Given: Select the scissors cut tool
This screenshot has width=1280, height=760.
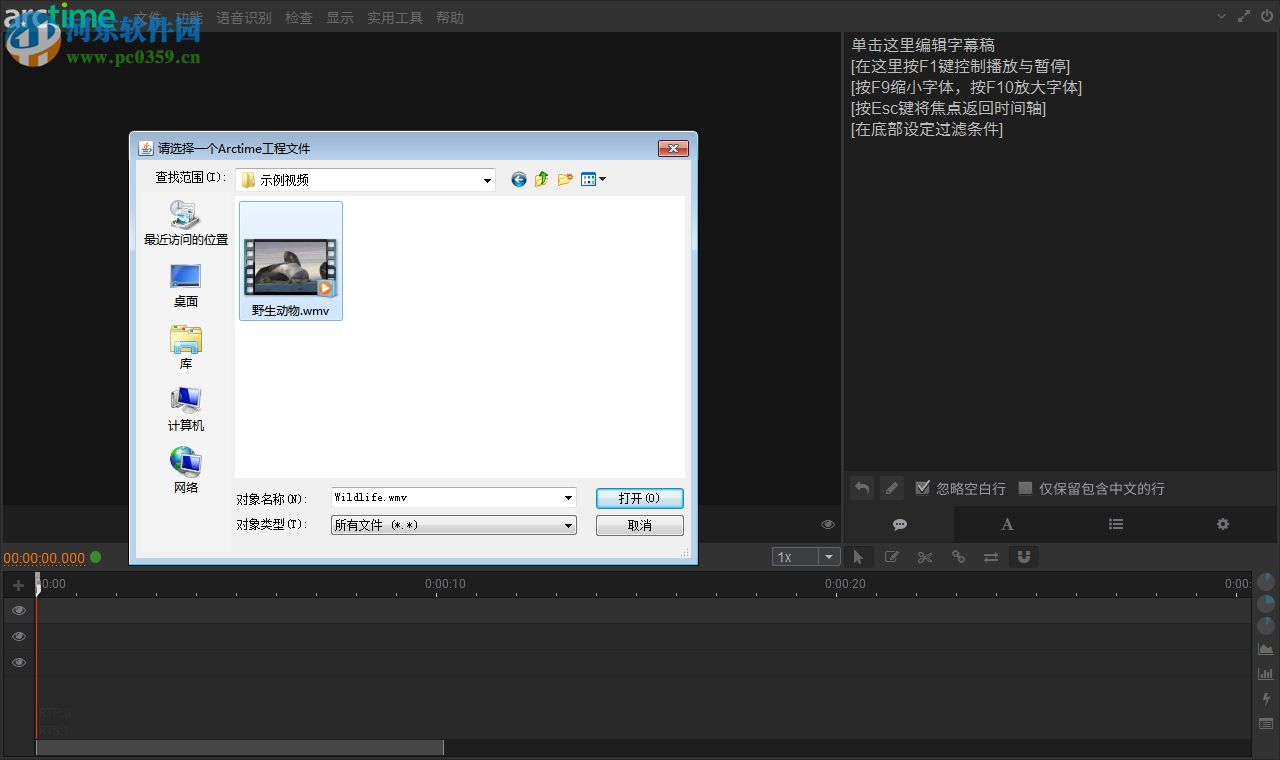Looking at the screenshot, I should pos(925,557).
